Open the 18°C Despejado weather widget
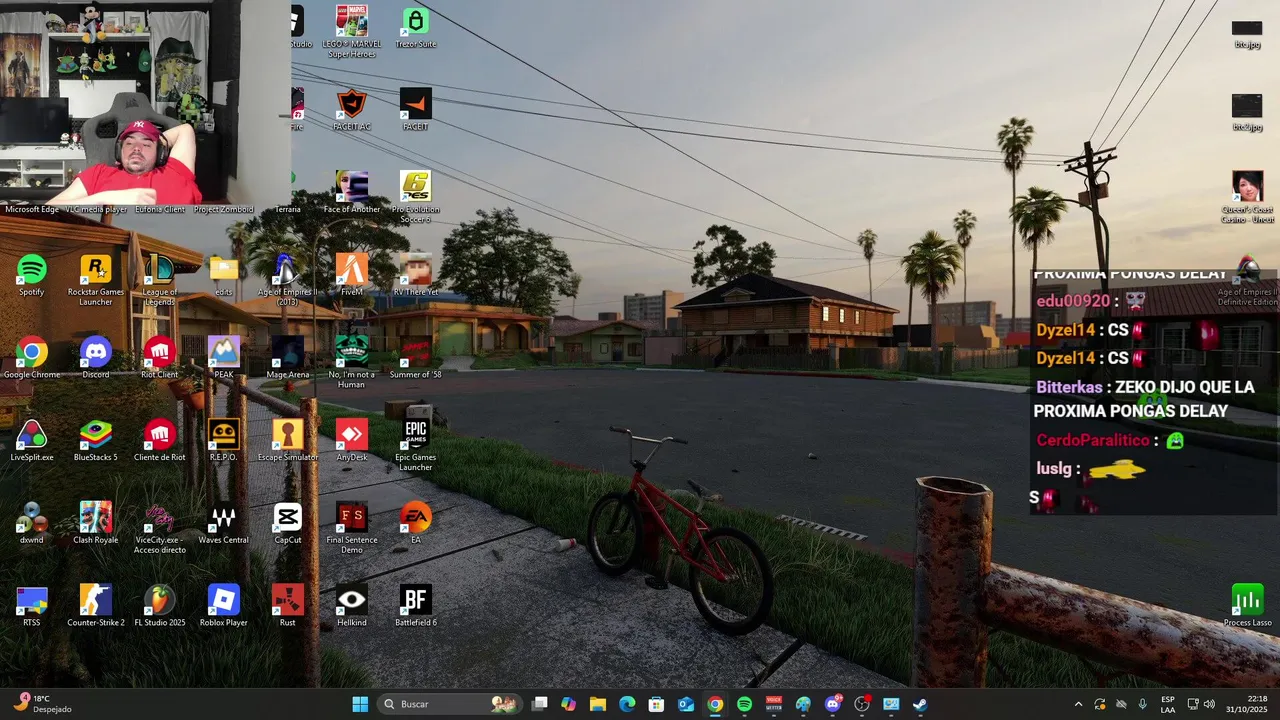Screen dimensions: 1280x720 [x=43, y=704]
